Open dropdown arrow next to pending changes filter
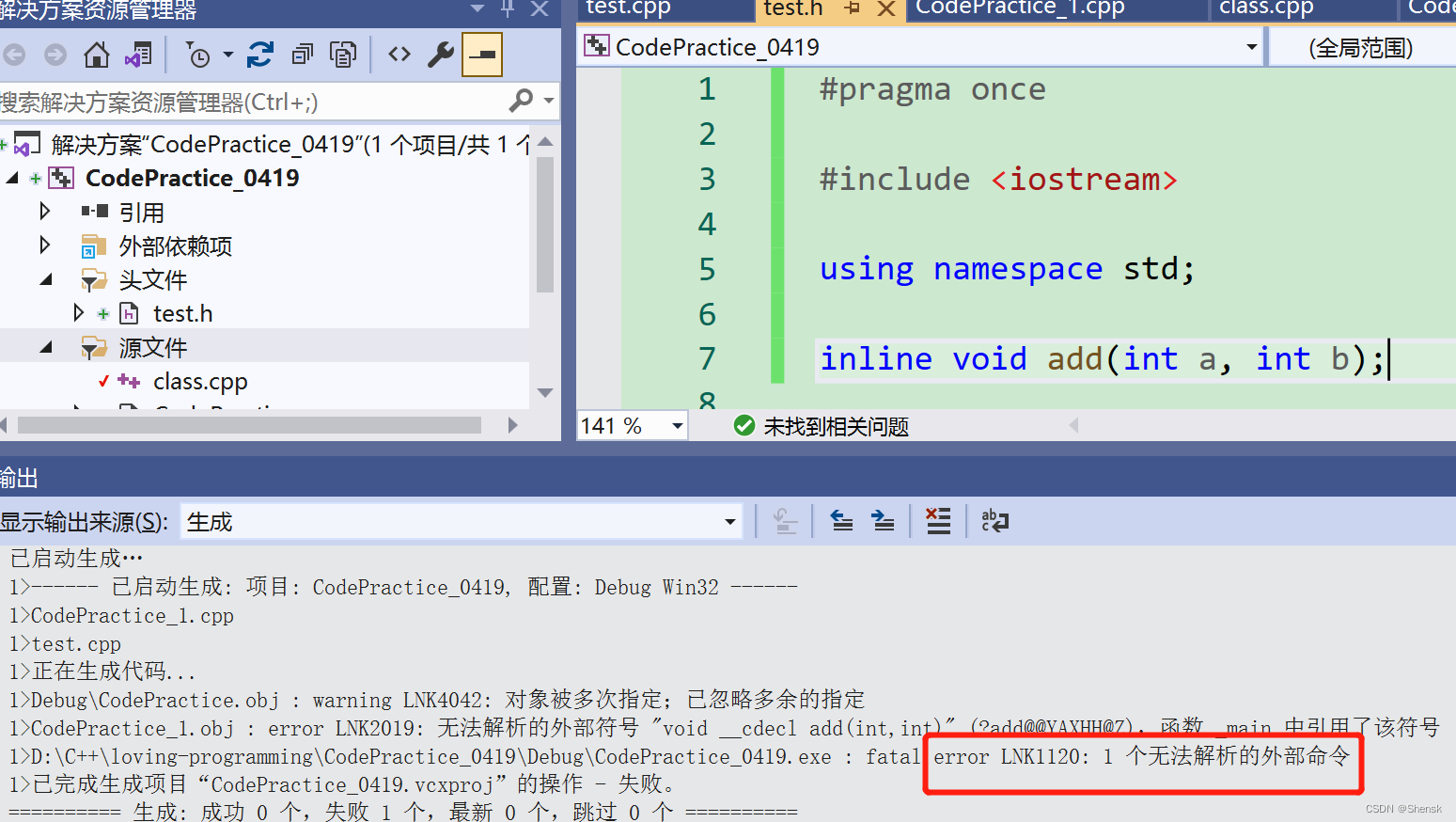This screenshot has height=822, width=1456. coord(227,55)
